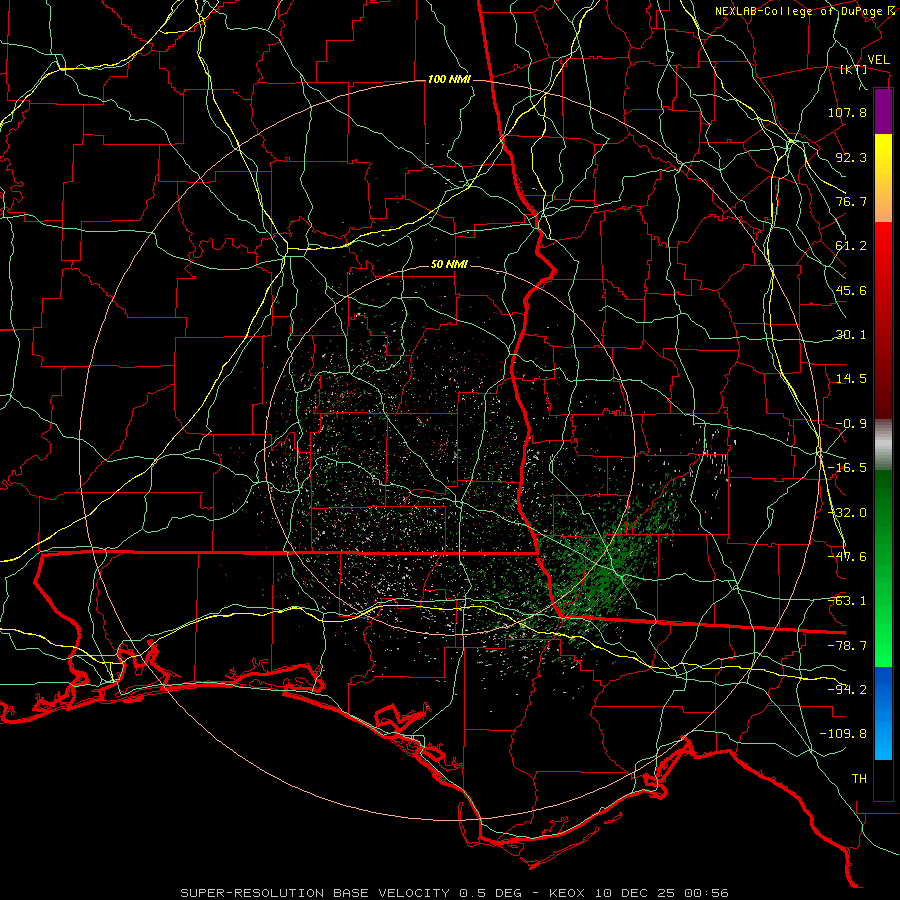The image size is (900, 900).
Task: Click the 100 NMI range ring label
Action: [449, 79]
